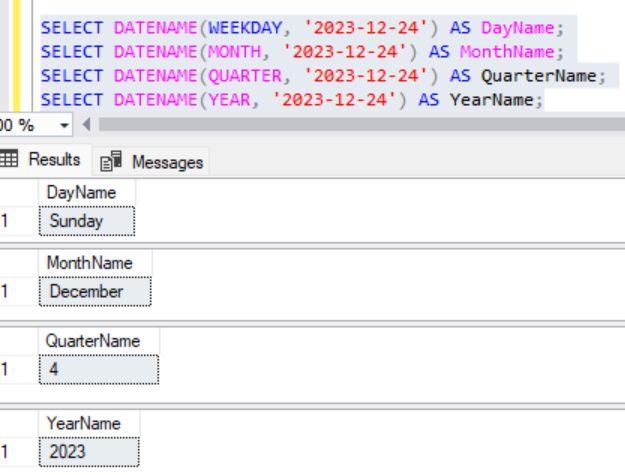
Task: Select row 1 of the YearName grid
Action: click(6, 452)
